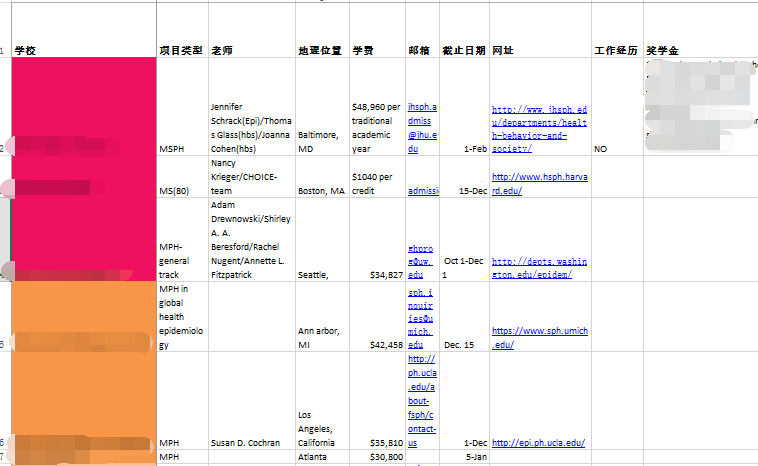Select the $48,960 per academic year cell
Viewport: 758px width, 466px height.
[x=378, y=107]
